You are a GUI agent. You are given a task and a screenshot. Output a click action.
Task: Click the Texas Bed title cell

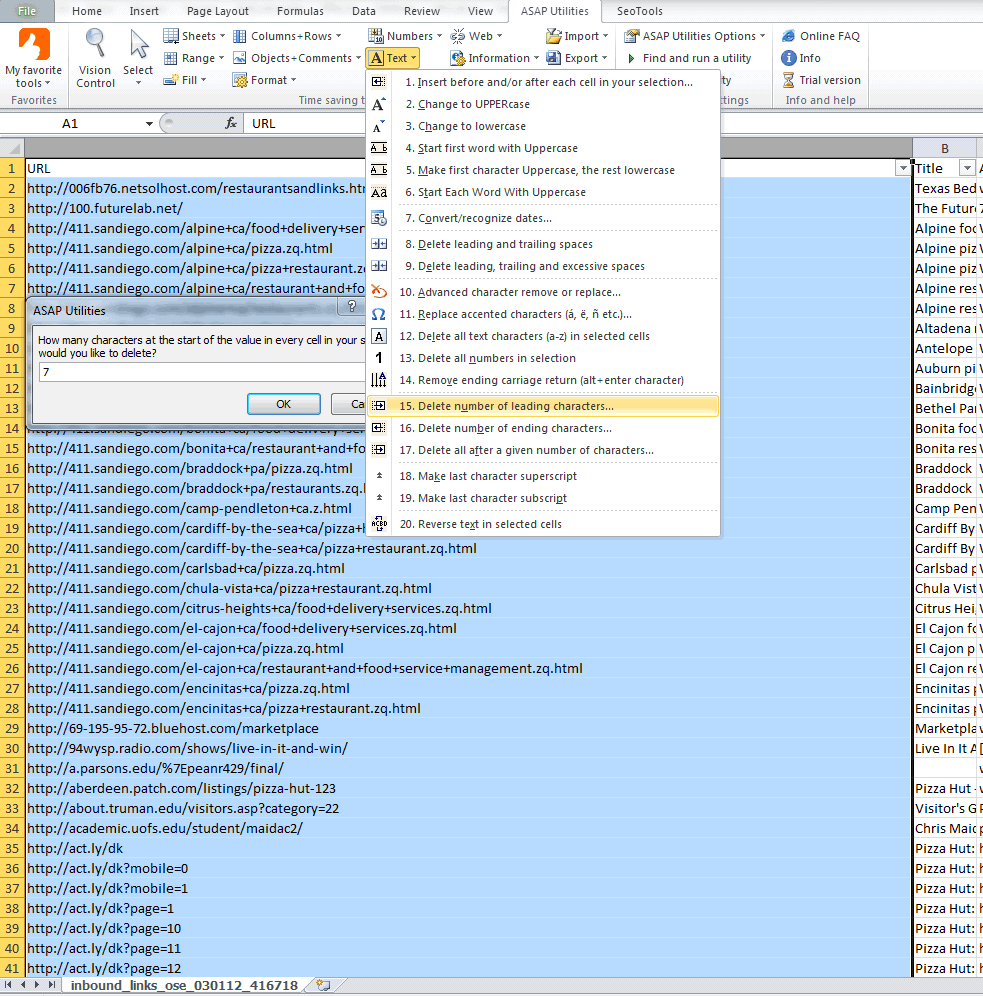[945, 188]
